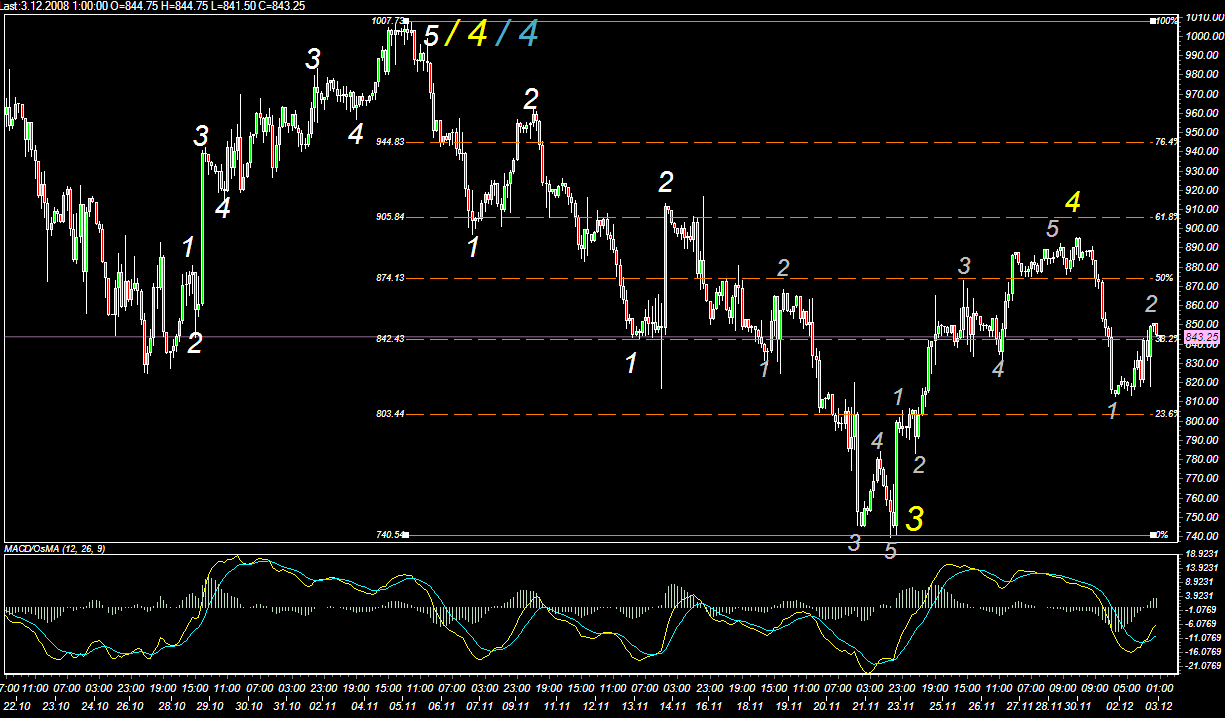
Task: Select the yellow 4 label near 61.8% level
Action: [1072, 203]
